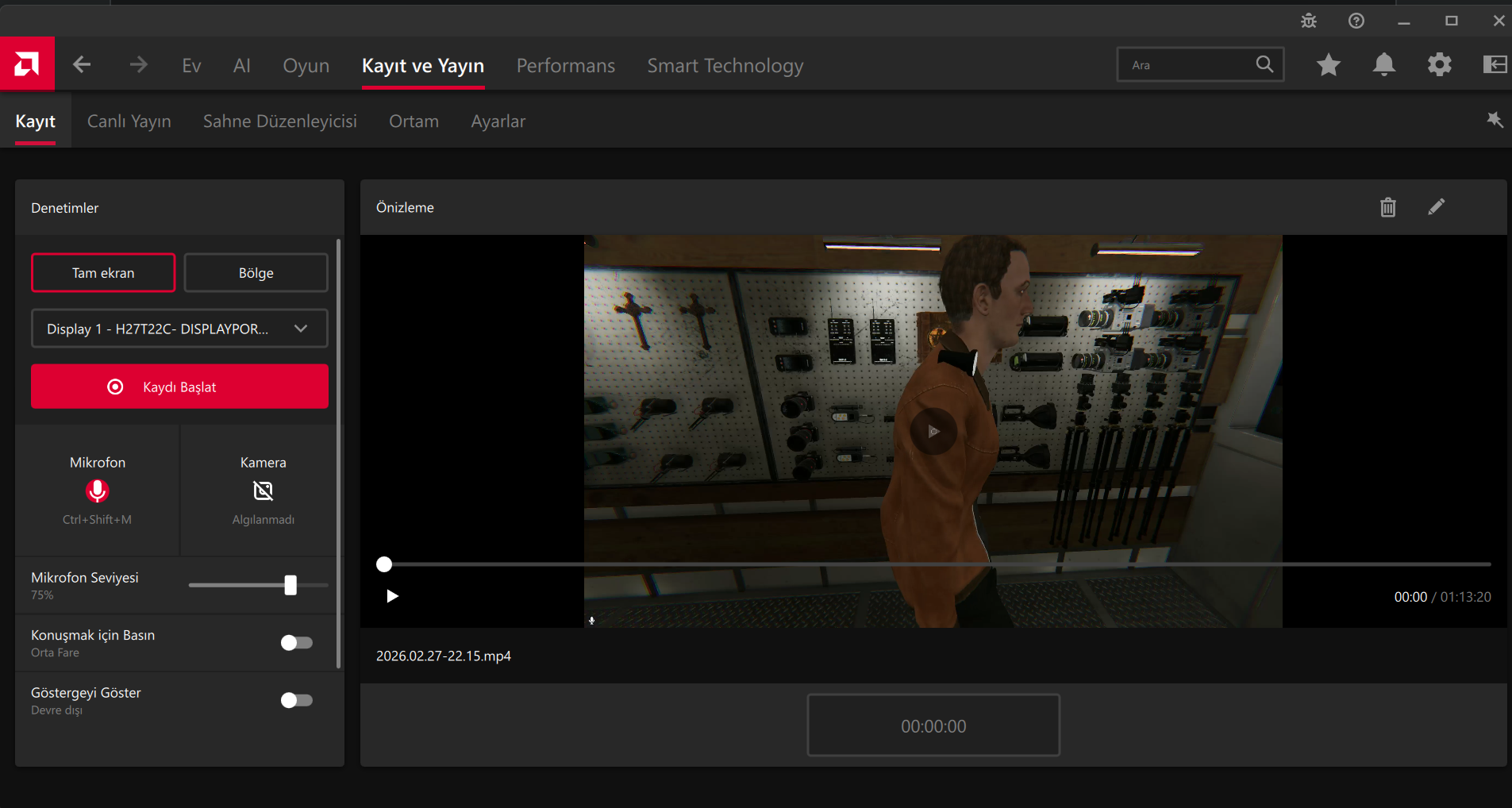Click the Önizleme panel title
The image size is (1512, 808).
coord(405,207)
